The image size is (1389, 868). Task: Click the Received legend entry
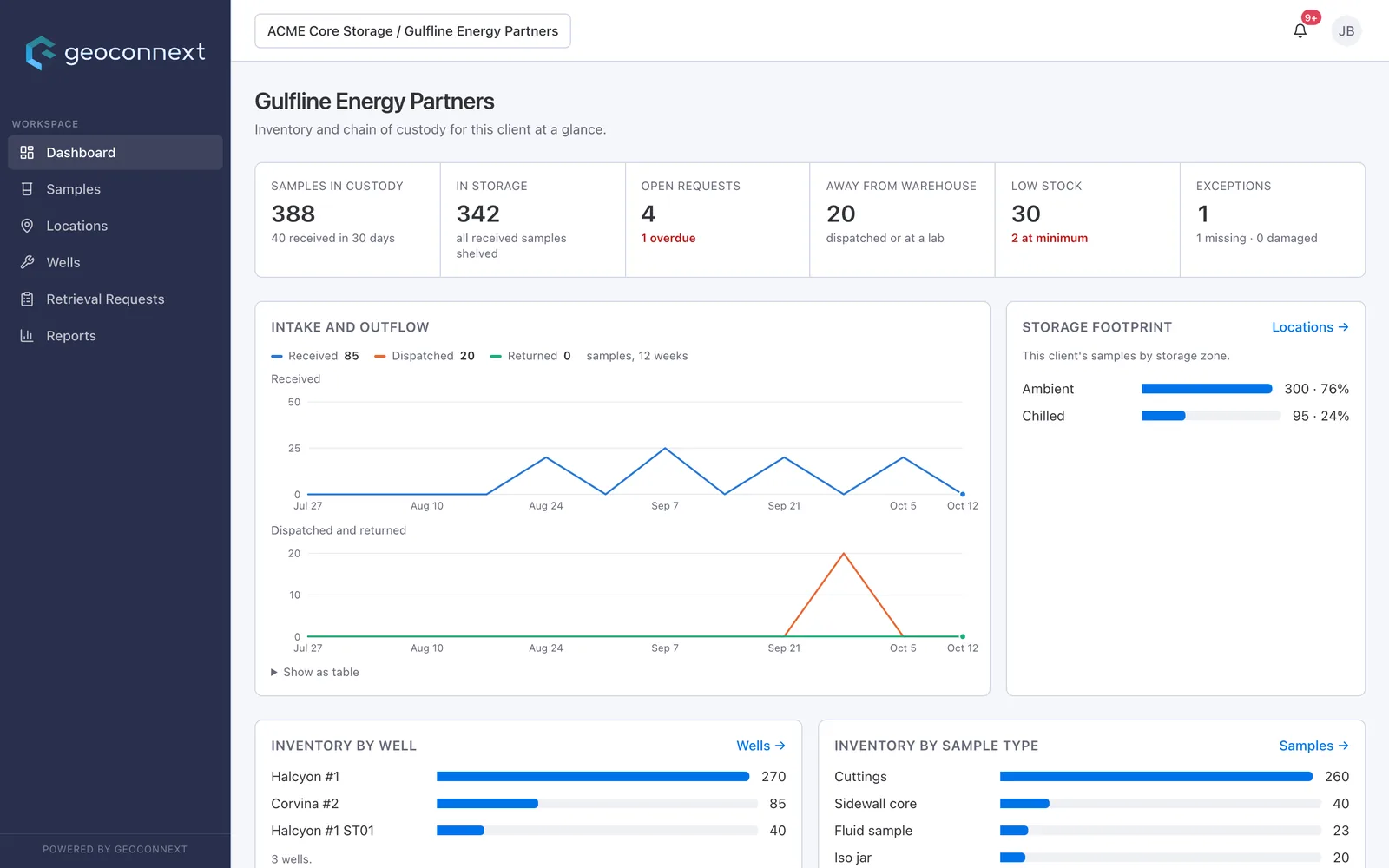314,356
